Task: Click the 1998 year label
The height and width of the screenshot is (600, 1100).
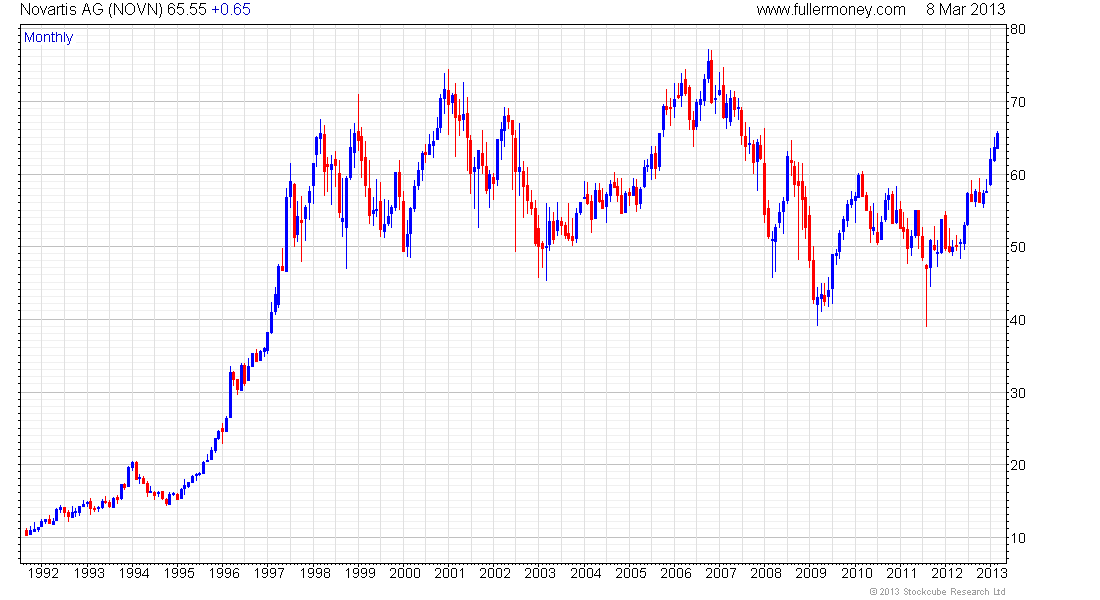Action: [315, 573]
